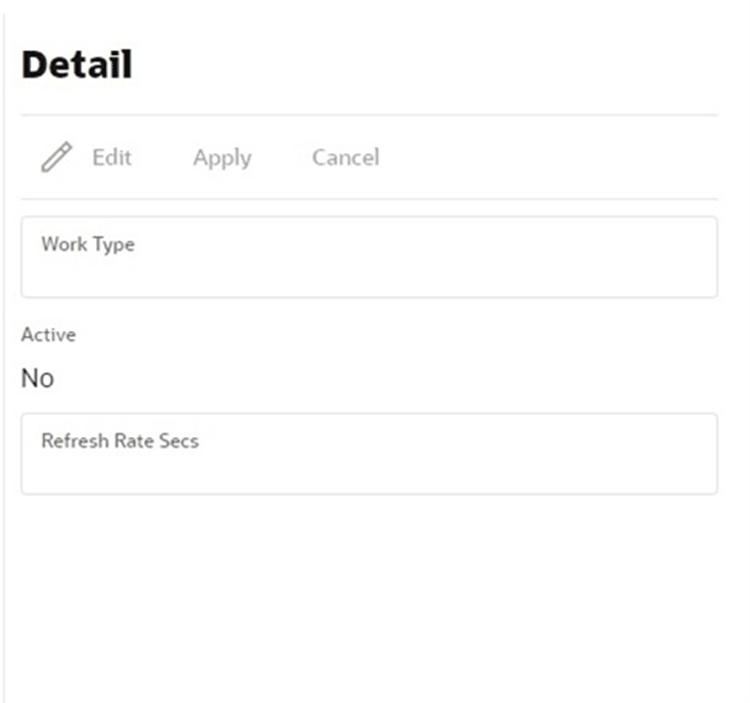
Task: Click the Detail panel heading
Action: pyautogui.click(x=77, y=65)
